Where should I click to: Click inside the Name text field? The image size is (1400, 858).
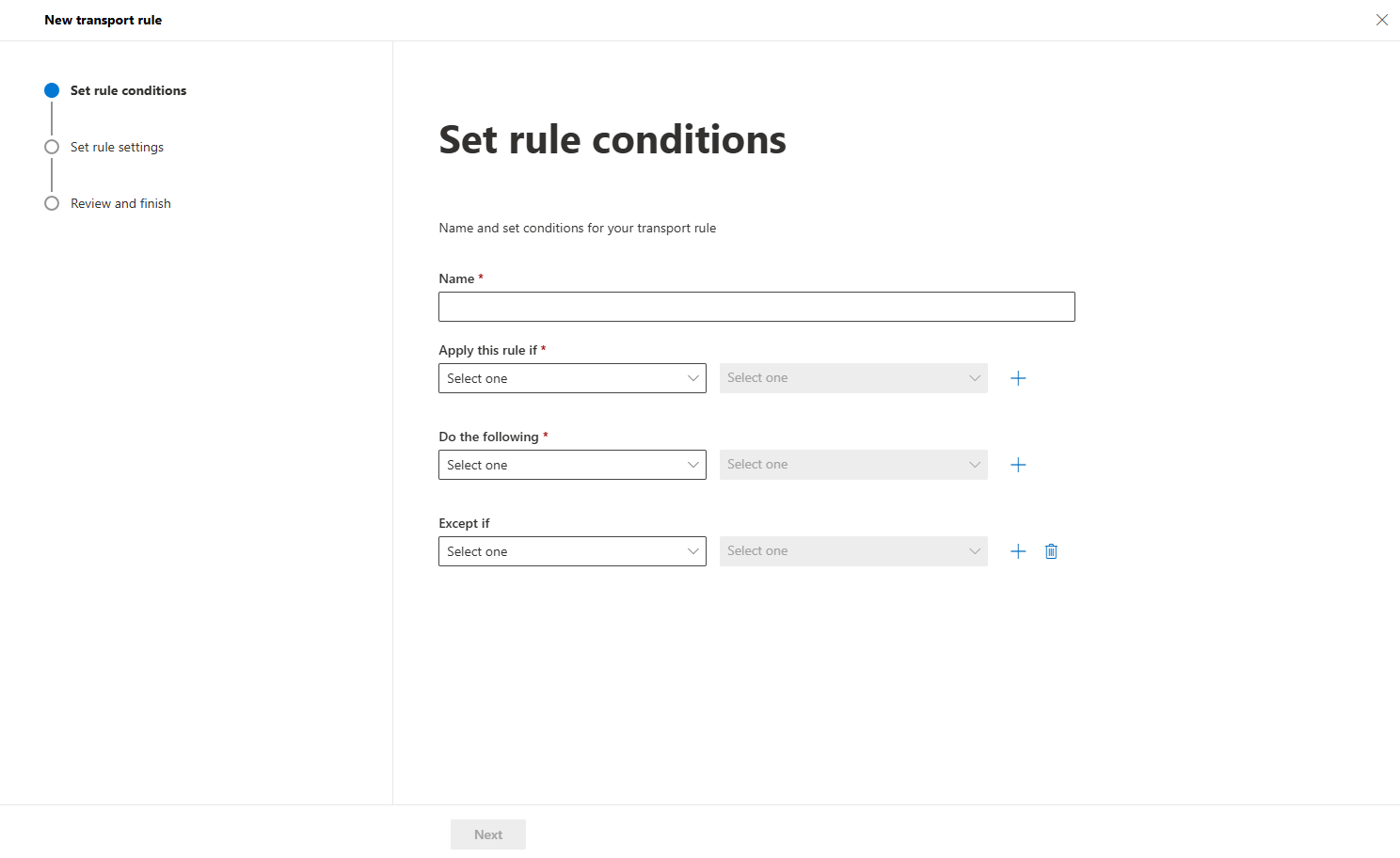coord(756,306)
